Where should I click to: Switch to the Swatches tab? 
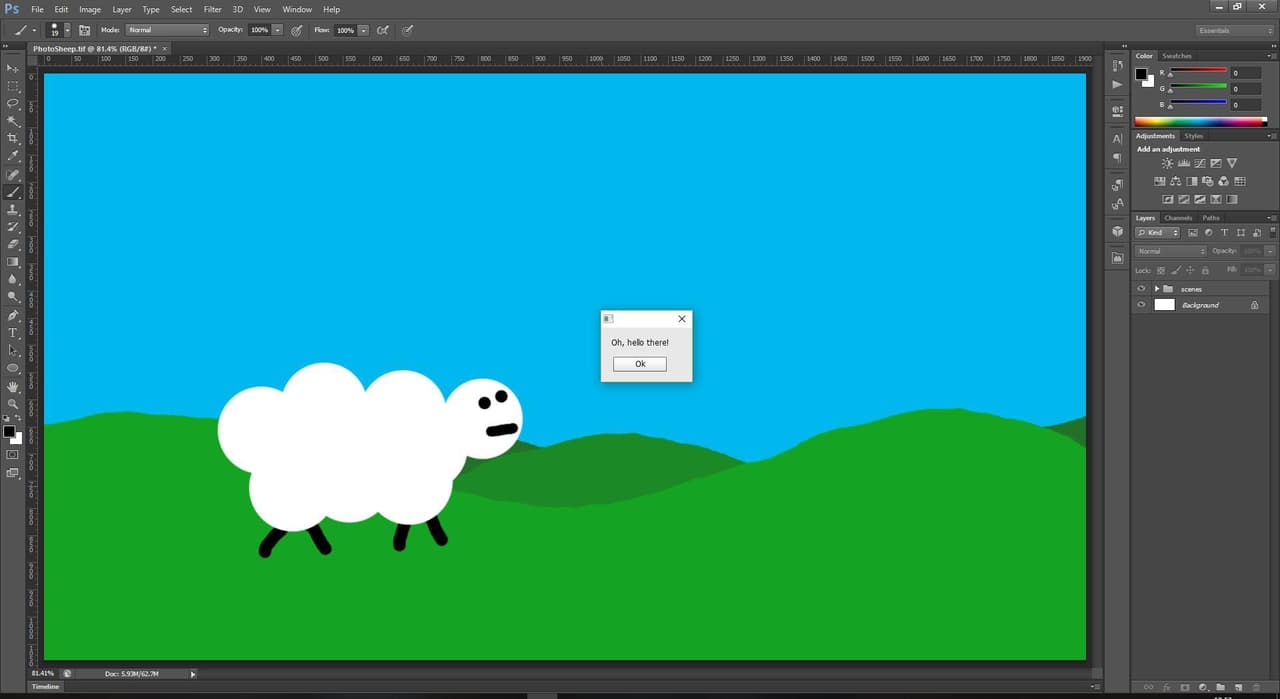(x=1177, y=56)
